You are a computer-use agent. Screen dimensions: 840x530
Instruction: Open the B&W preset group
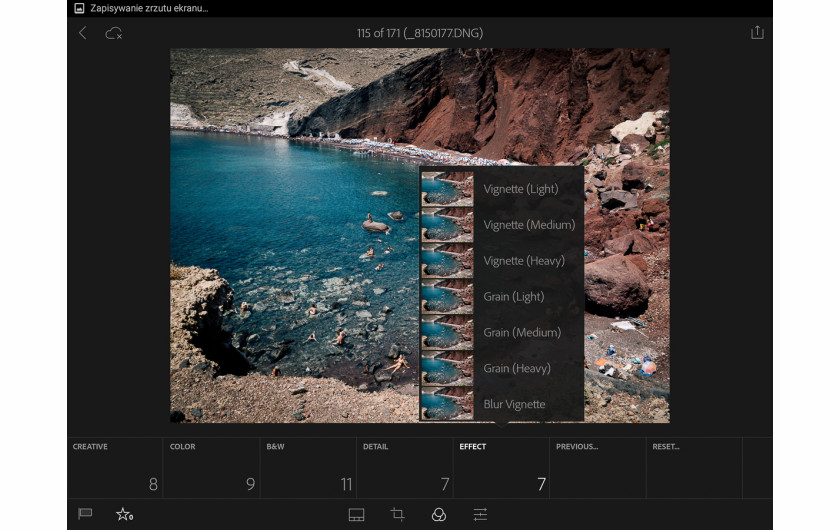pos(309,468)
